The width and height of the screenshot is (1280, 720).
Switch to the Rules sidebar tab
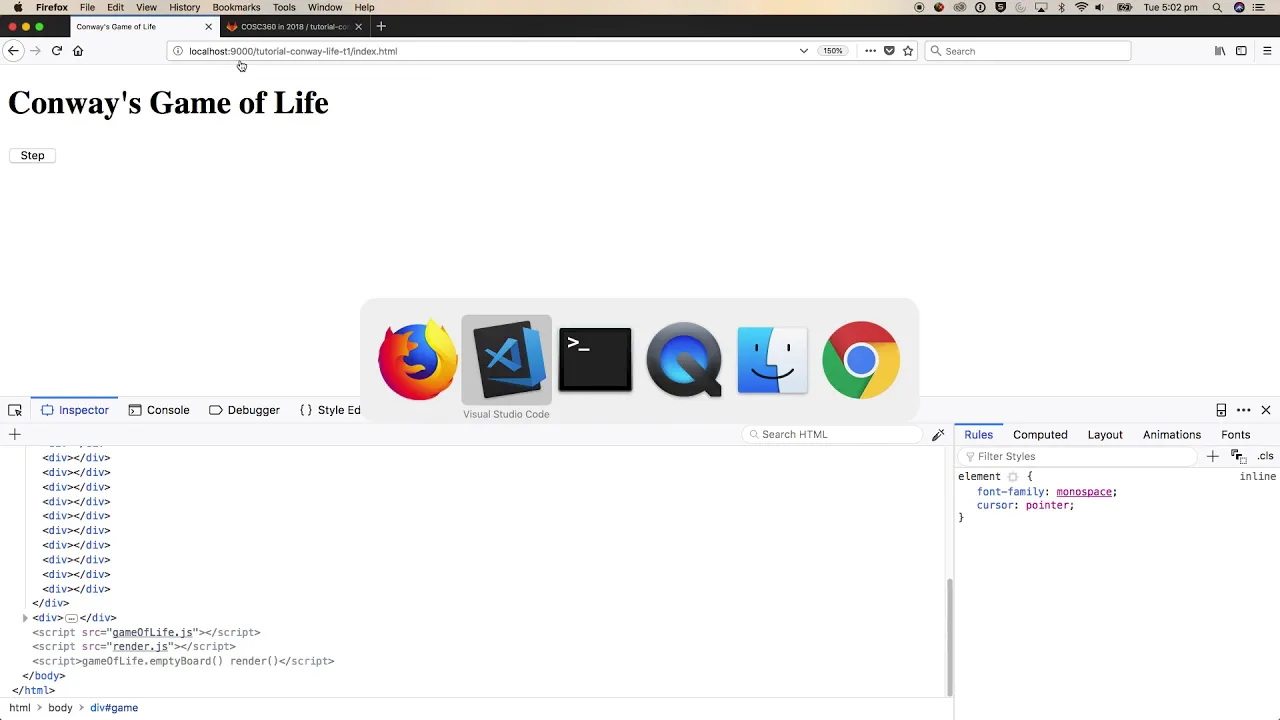(978, 435)
